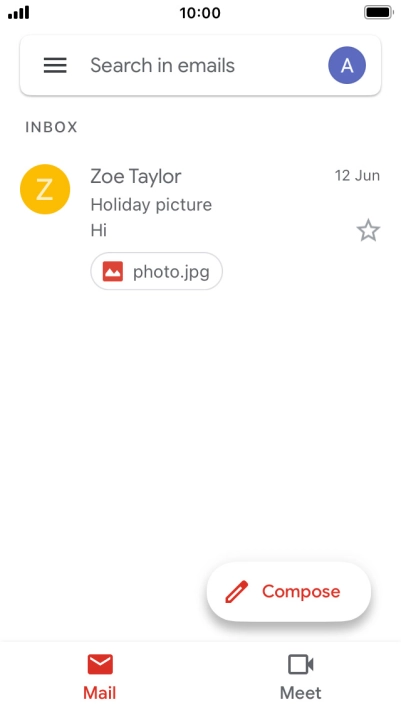The width and height of the screenshot is (401, 712).
Task: Click the signal strength bars icon
Action: (19, 13)
